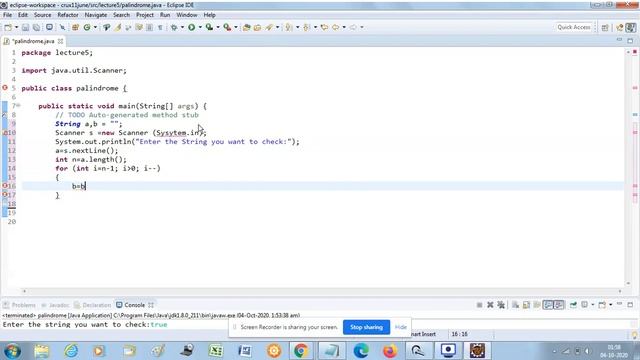Screen dimensions: 640x360
Task: Click error marker on line 16
Action: coord(5,186)
